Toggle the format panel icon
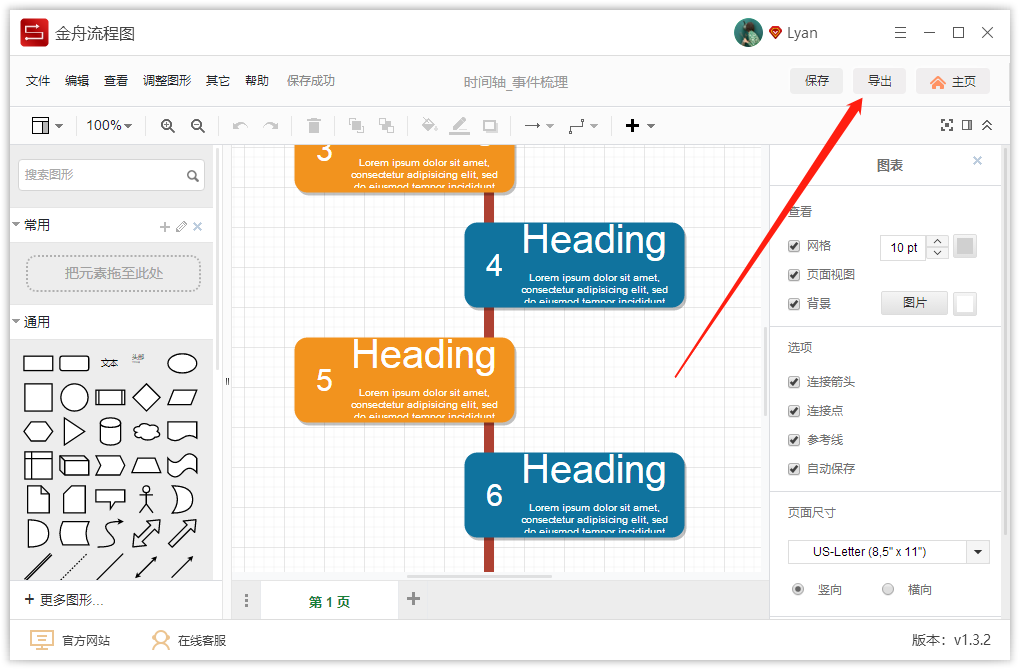This screenshot has width=1020, height=670. 967,126
